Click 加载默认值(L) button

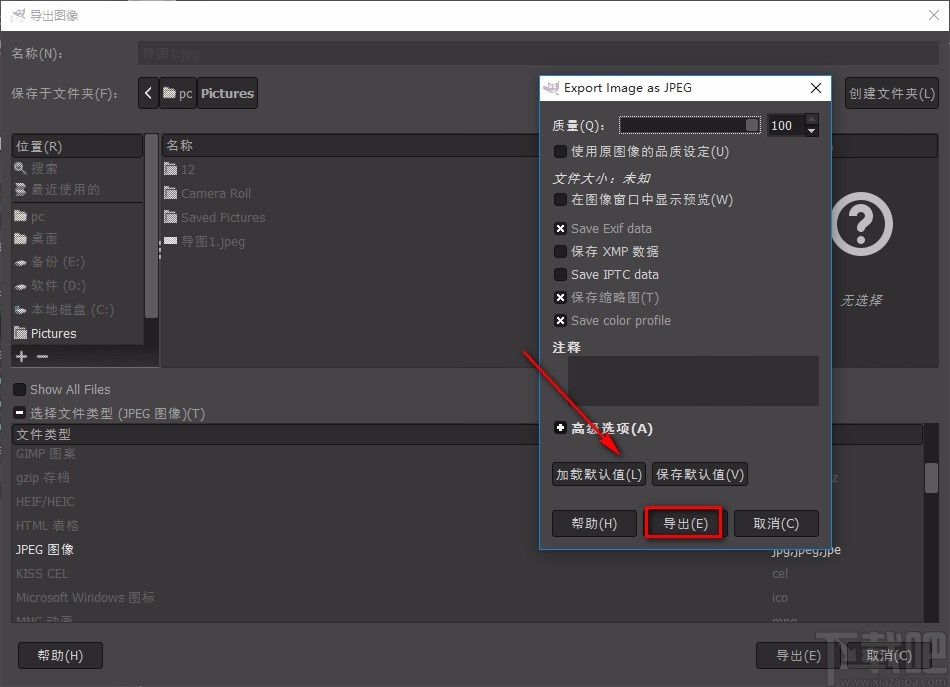[x=599, y=474]
